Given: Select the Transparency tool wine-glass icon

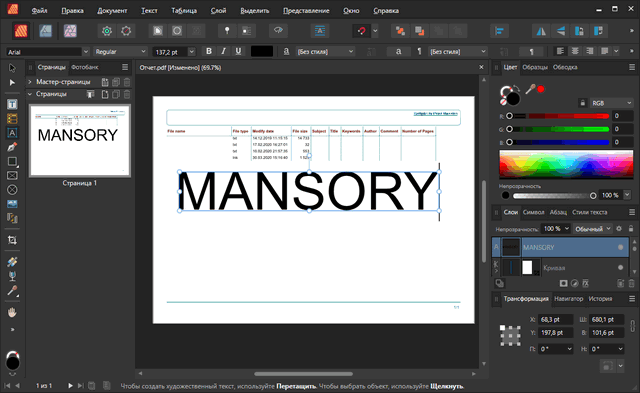Looking at the screenshot, I should tap(12, 276).
